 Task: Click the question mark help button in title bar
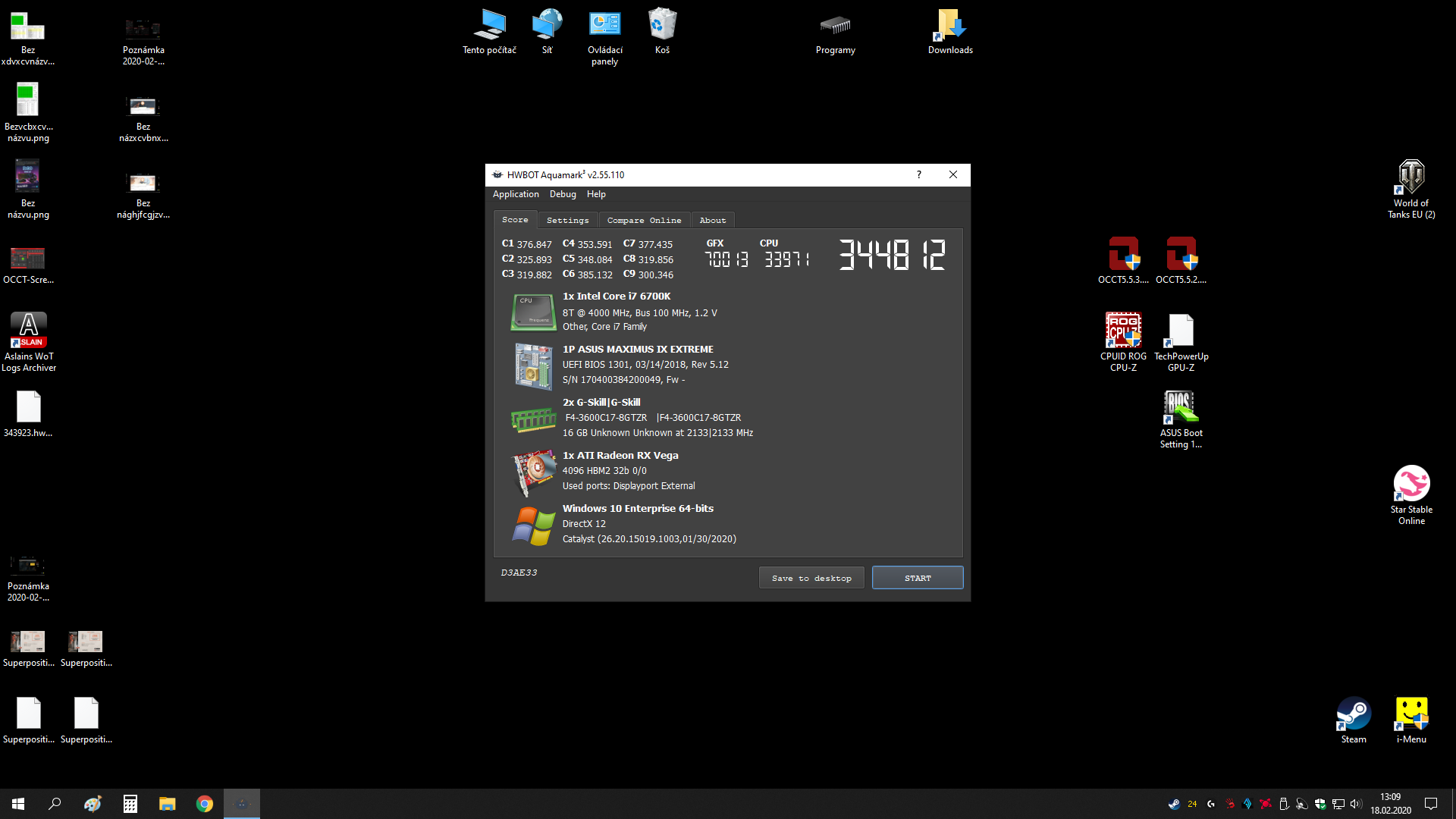point(919,174)
